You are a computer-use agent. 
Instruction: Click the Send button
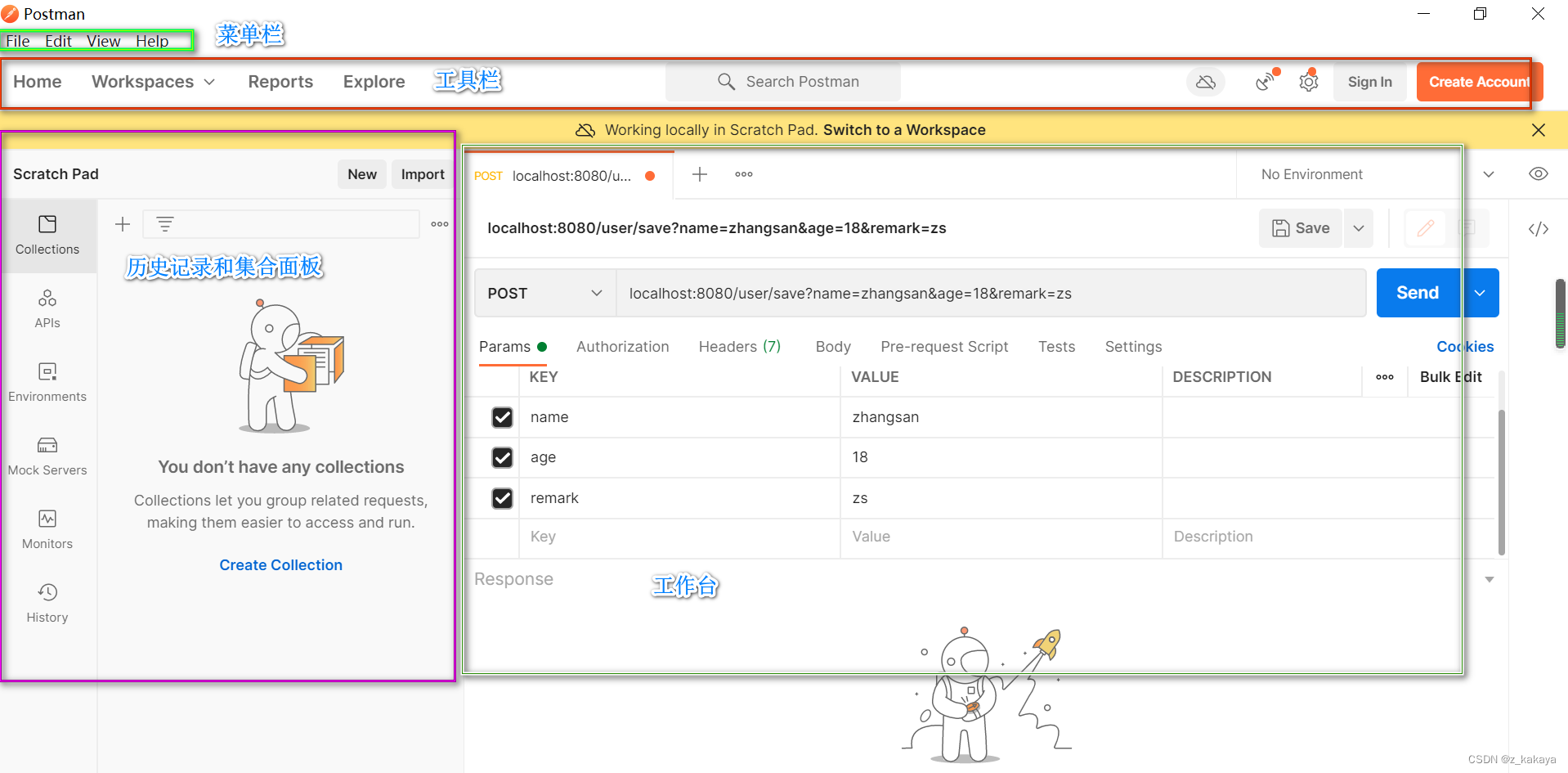(1418, 293)
